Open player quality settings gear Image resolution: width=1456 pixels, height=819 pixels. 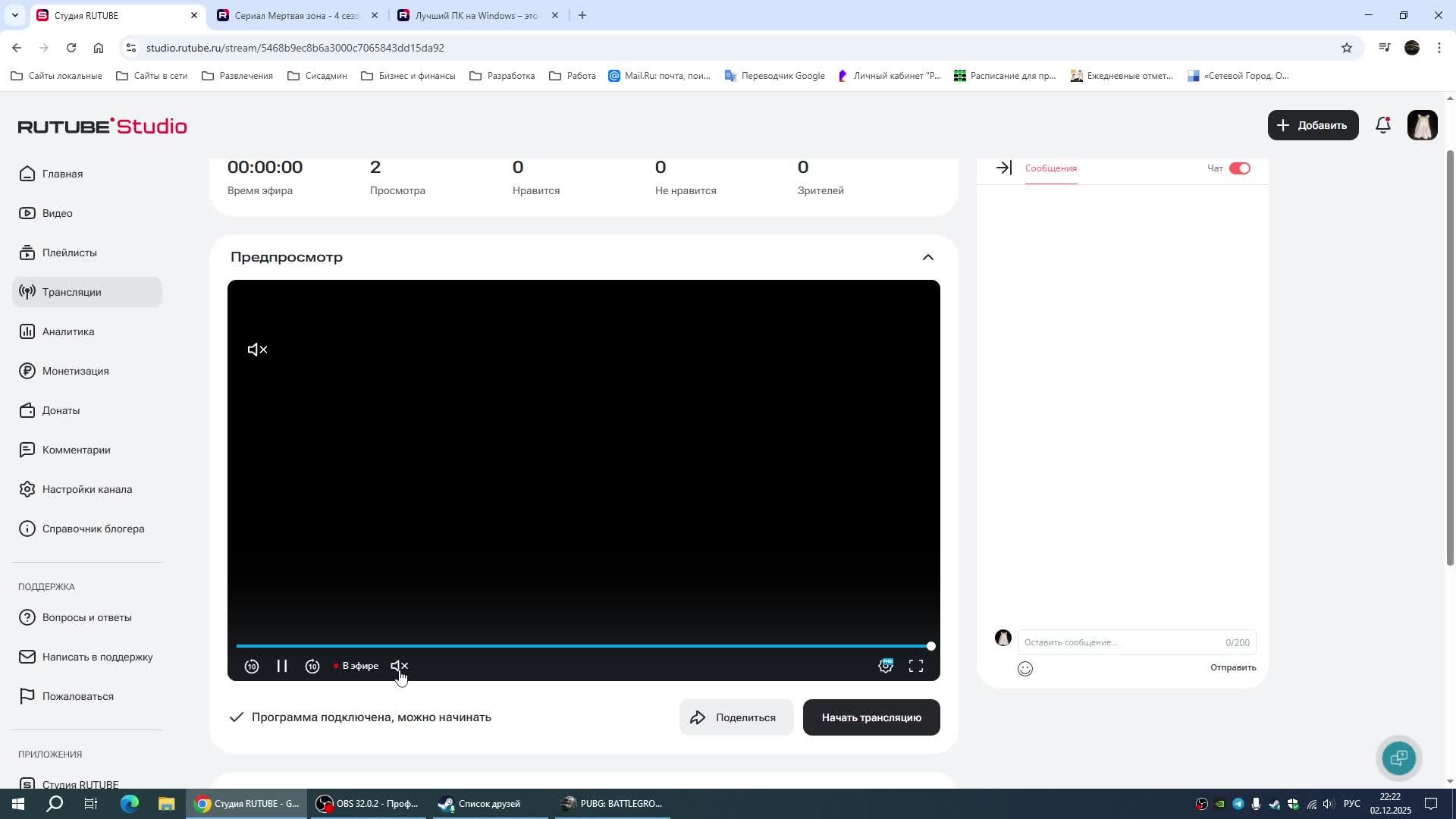[x=885, y=667]
